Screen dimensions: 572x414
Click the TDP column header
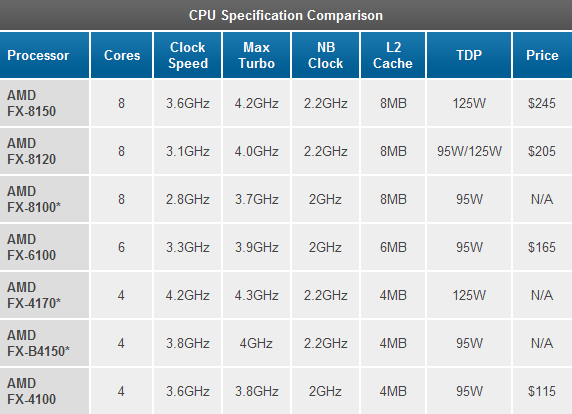coord(469,55)
